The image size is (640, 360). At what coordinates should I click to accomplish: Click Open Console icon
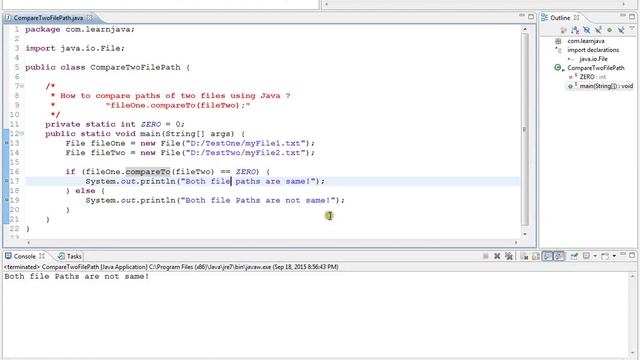click(x=605, y=256)
